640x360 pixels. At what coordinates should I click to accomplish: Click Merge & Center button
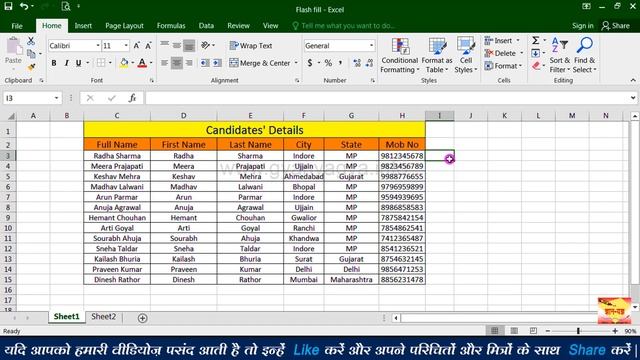260,63
